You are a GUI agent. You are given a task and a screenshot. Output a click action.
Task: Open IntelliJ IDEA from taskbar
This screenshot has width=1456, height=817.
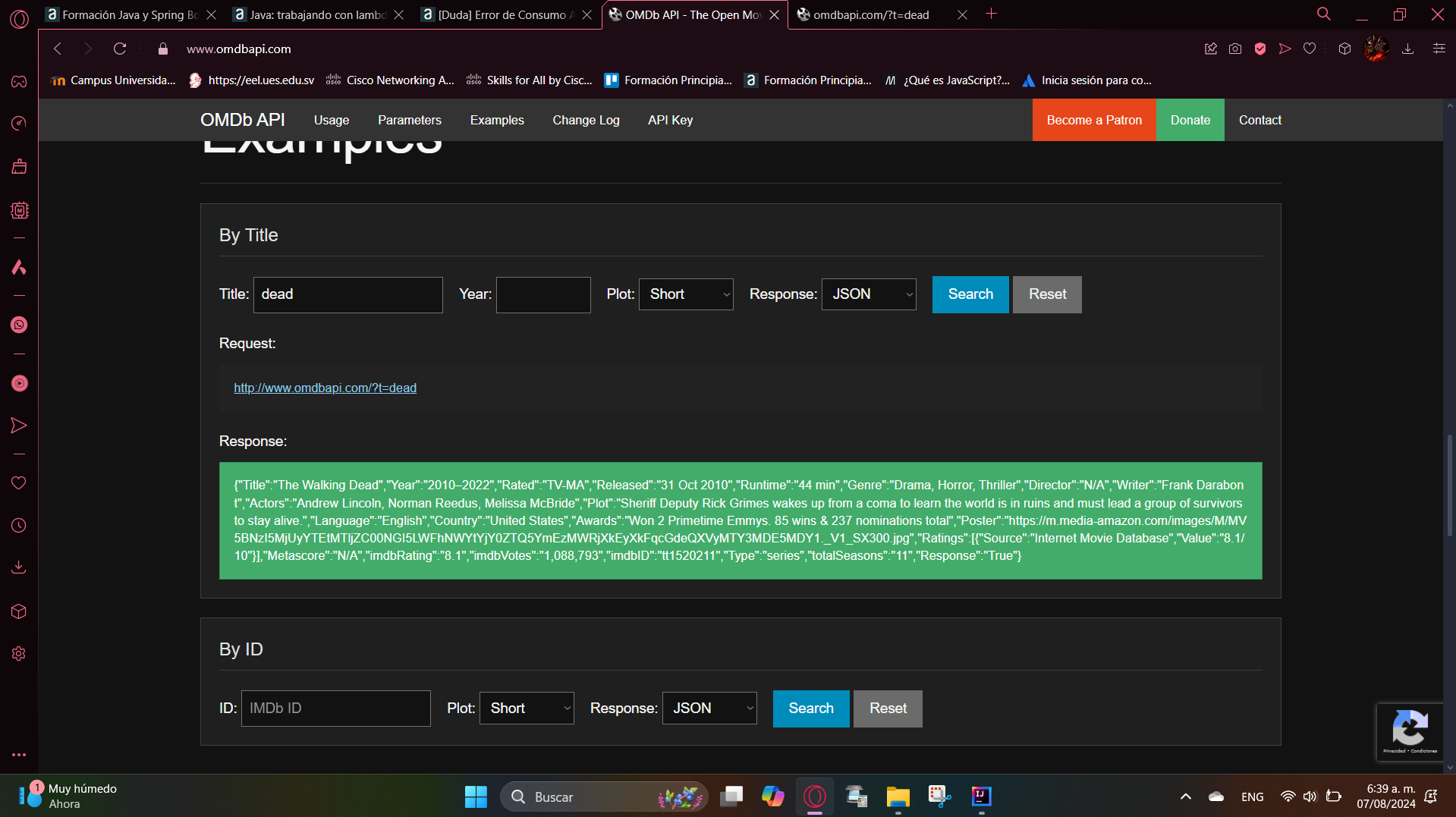pyautogui.click(x=981, y=797)
